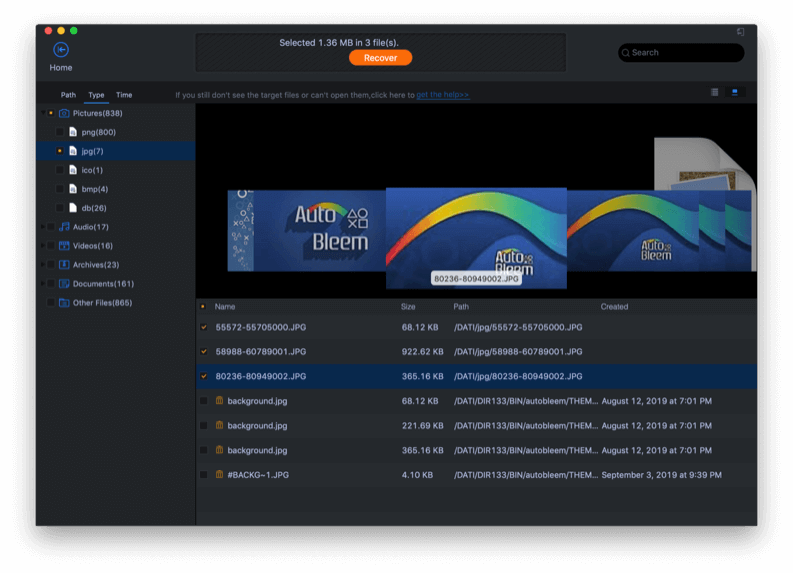Check the 221.69 KB background.jpg checkbox
793x573 pixels.
(204, 426)
